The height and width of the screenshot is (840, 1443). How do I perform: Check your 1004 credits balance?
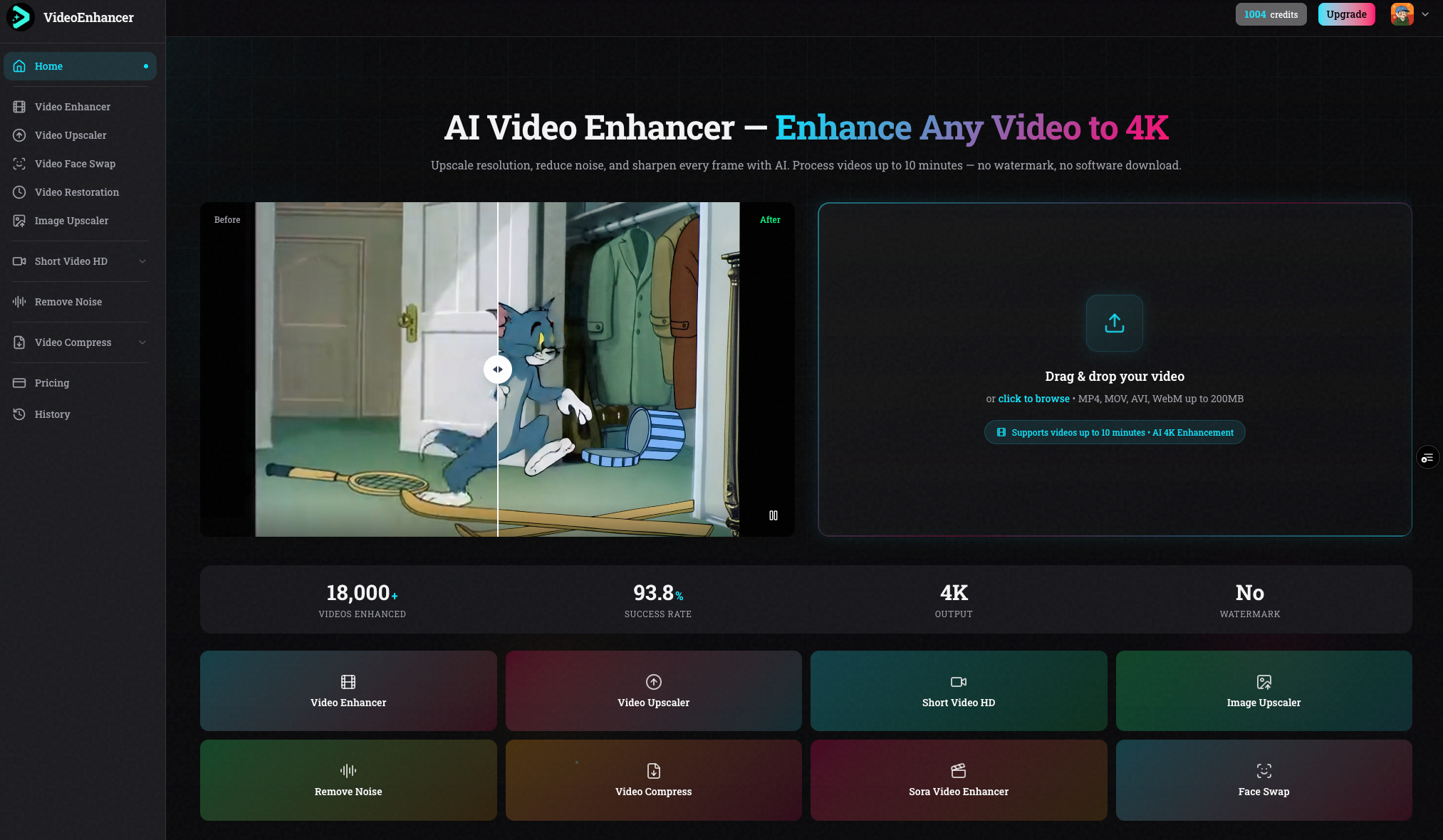[x=1271, y=14]
